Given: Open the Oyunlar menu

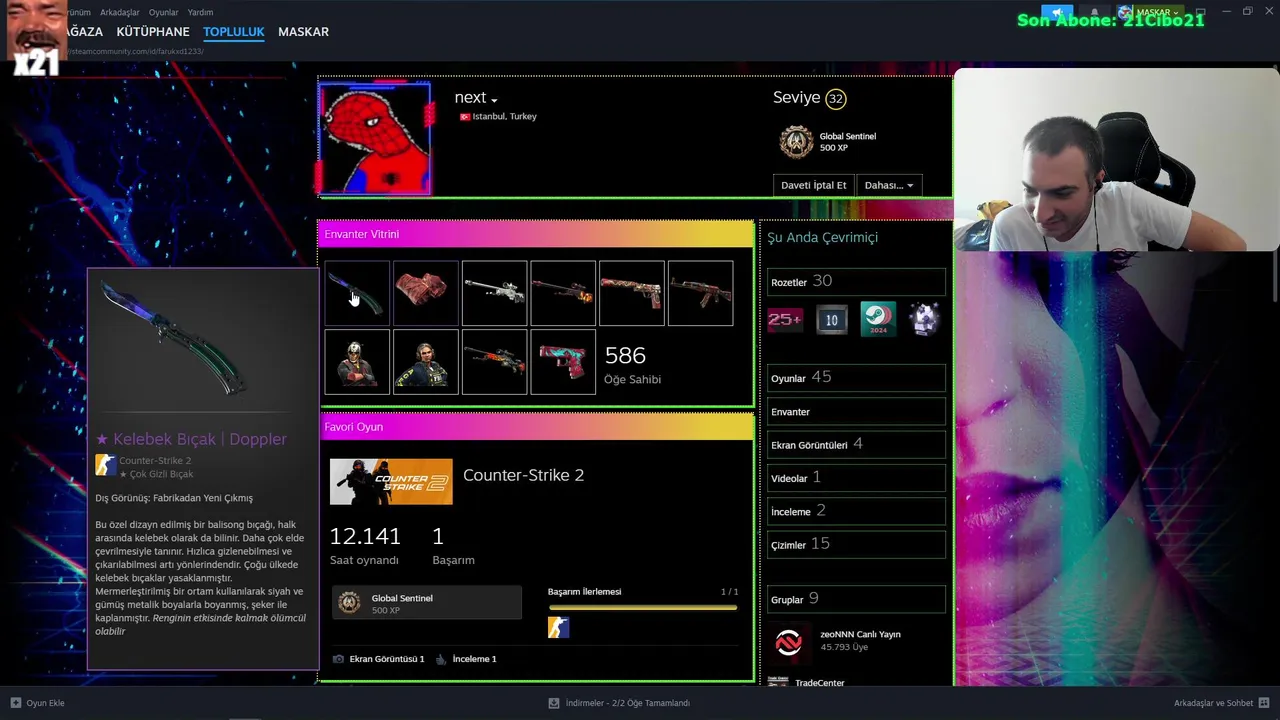Looking at the screenshot, I should tap(164, 12).
